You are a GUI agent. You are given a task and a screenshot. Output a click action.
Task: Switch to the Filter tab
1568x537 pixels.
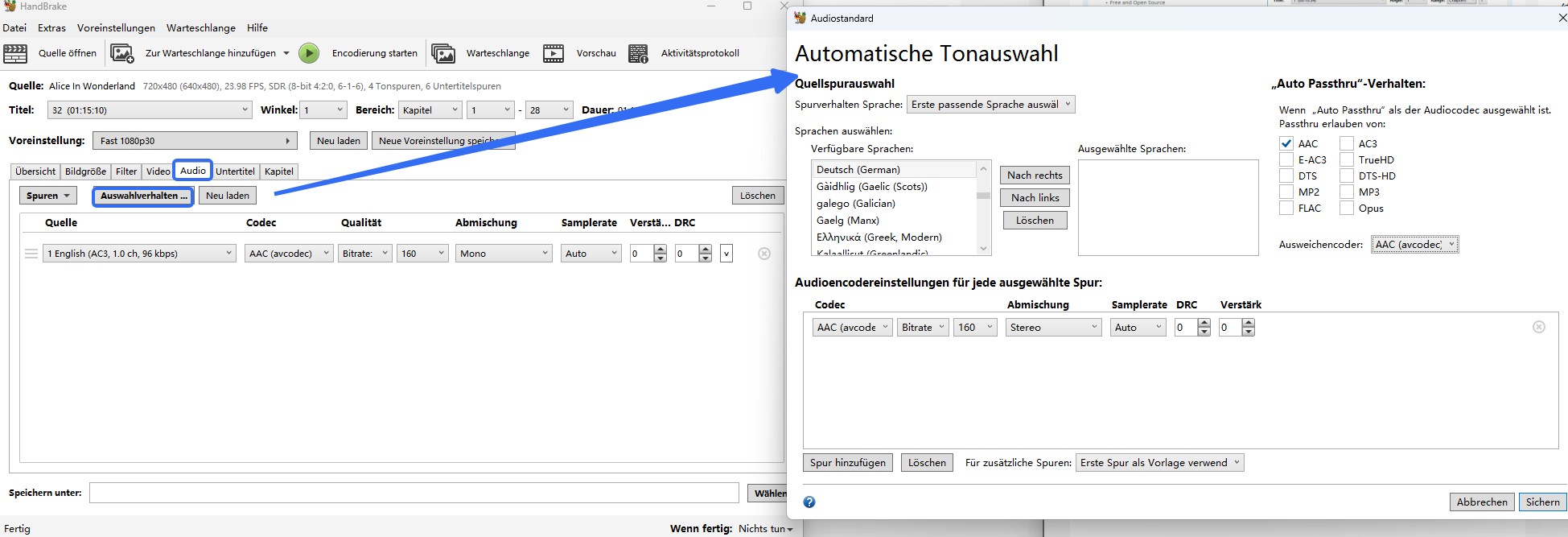[126, 171]
